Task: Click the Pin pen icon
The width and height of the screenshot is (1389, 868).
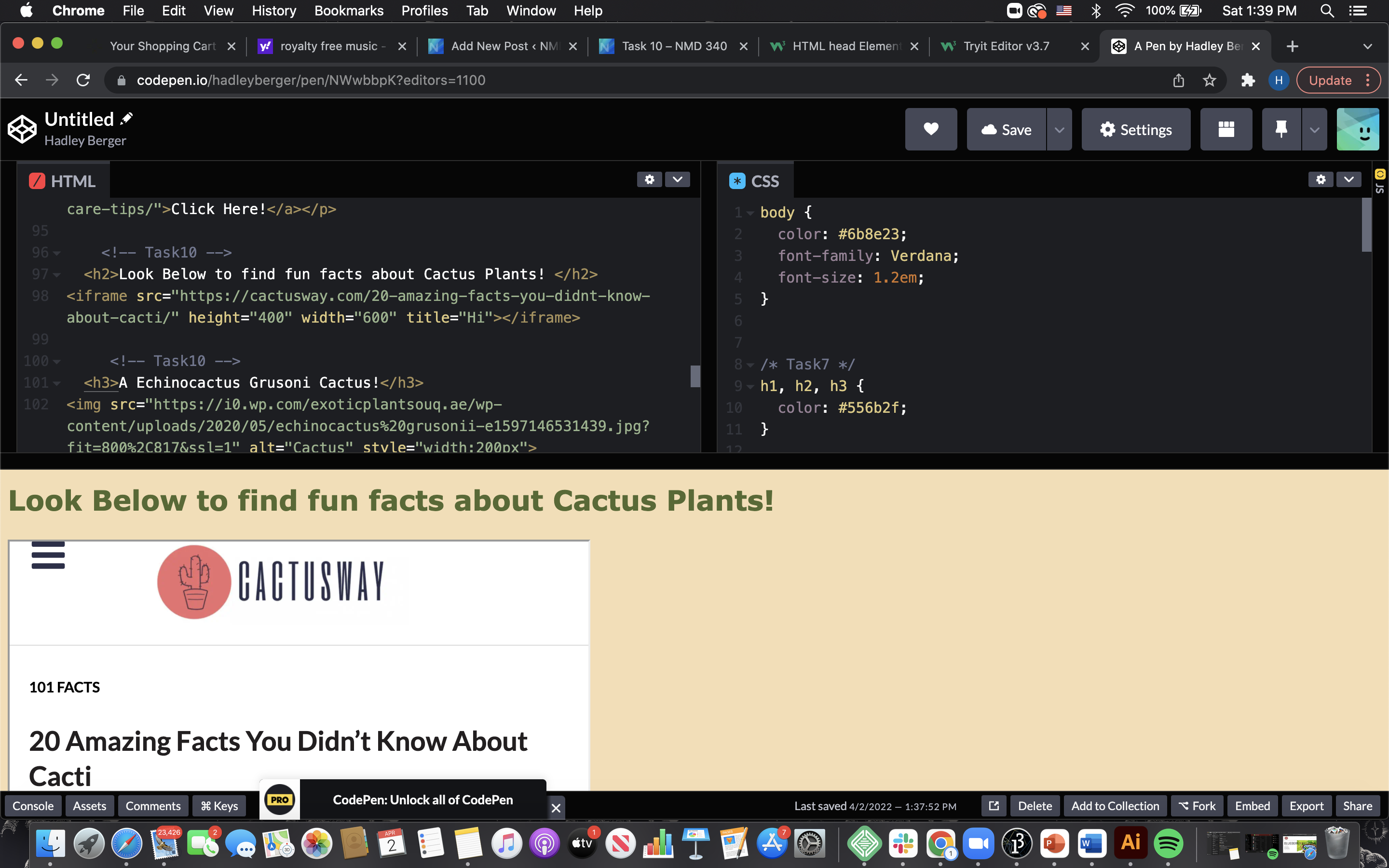Action: click(x=1280, y=130)
